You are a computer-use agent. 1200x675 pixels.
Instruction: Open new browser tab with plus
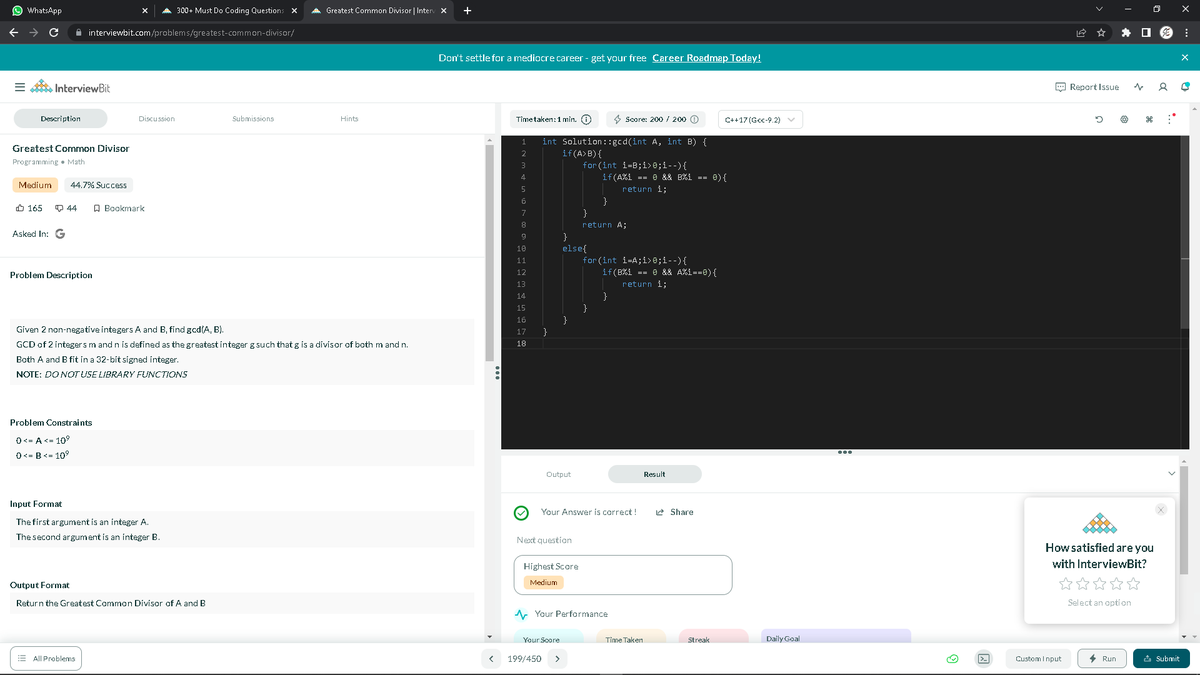(x=468, y=11)
